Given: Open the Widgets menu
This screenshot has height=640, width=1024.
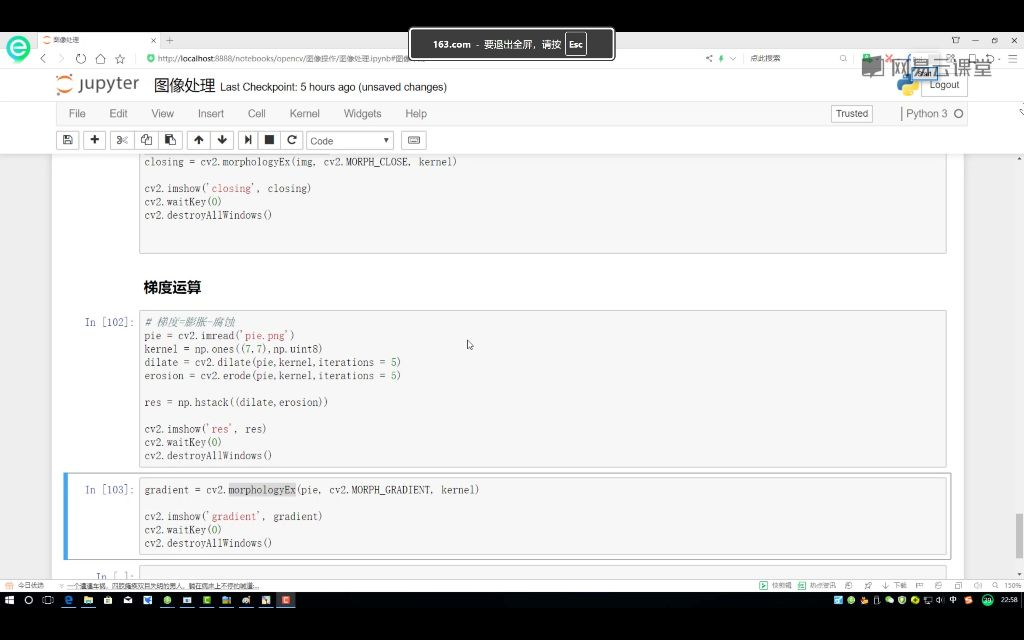Looking at the screenshot, I should coord(362,114).
